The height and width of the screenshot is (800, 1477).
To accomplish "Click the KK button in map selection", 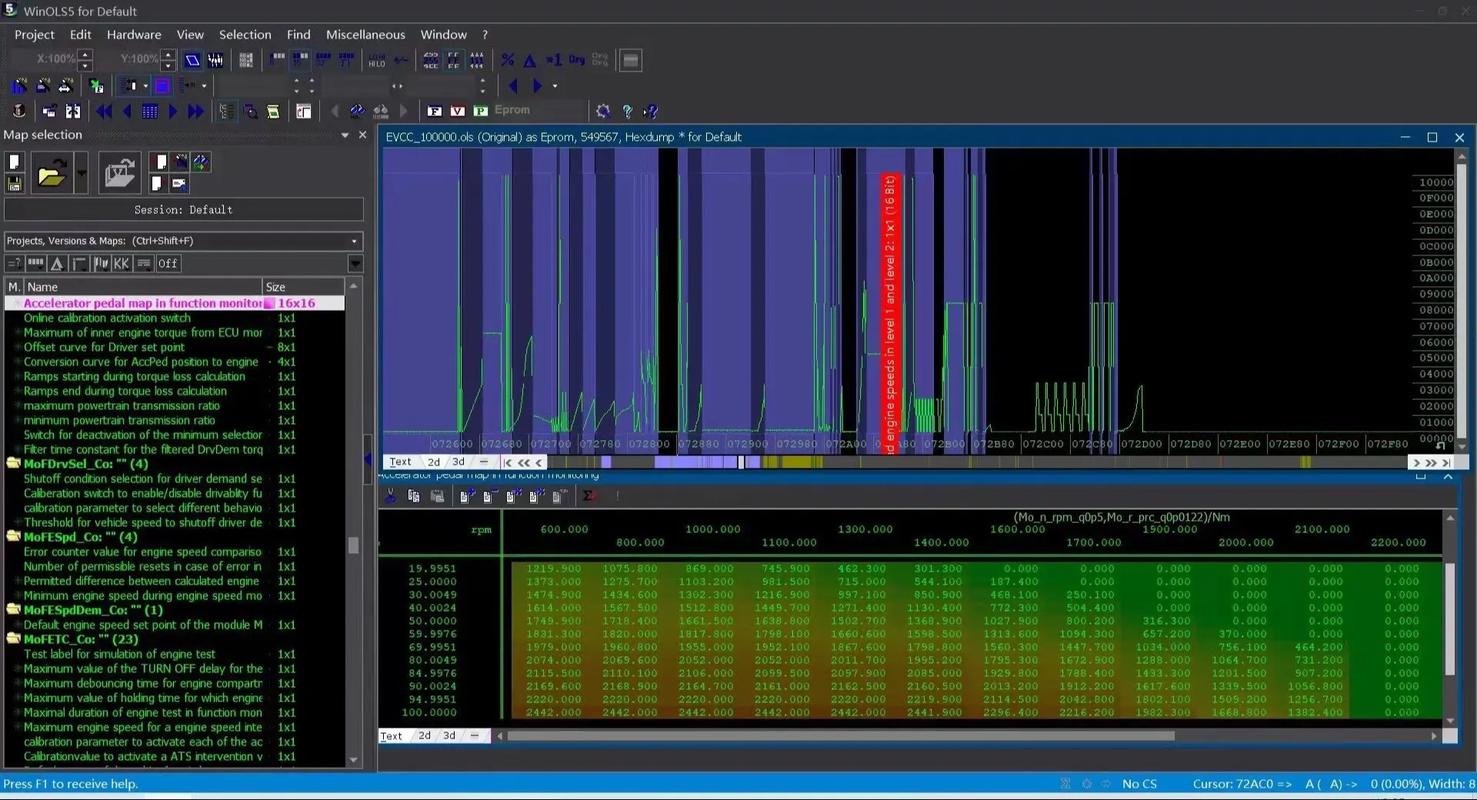I will coord(122,263).
